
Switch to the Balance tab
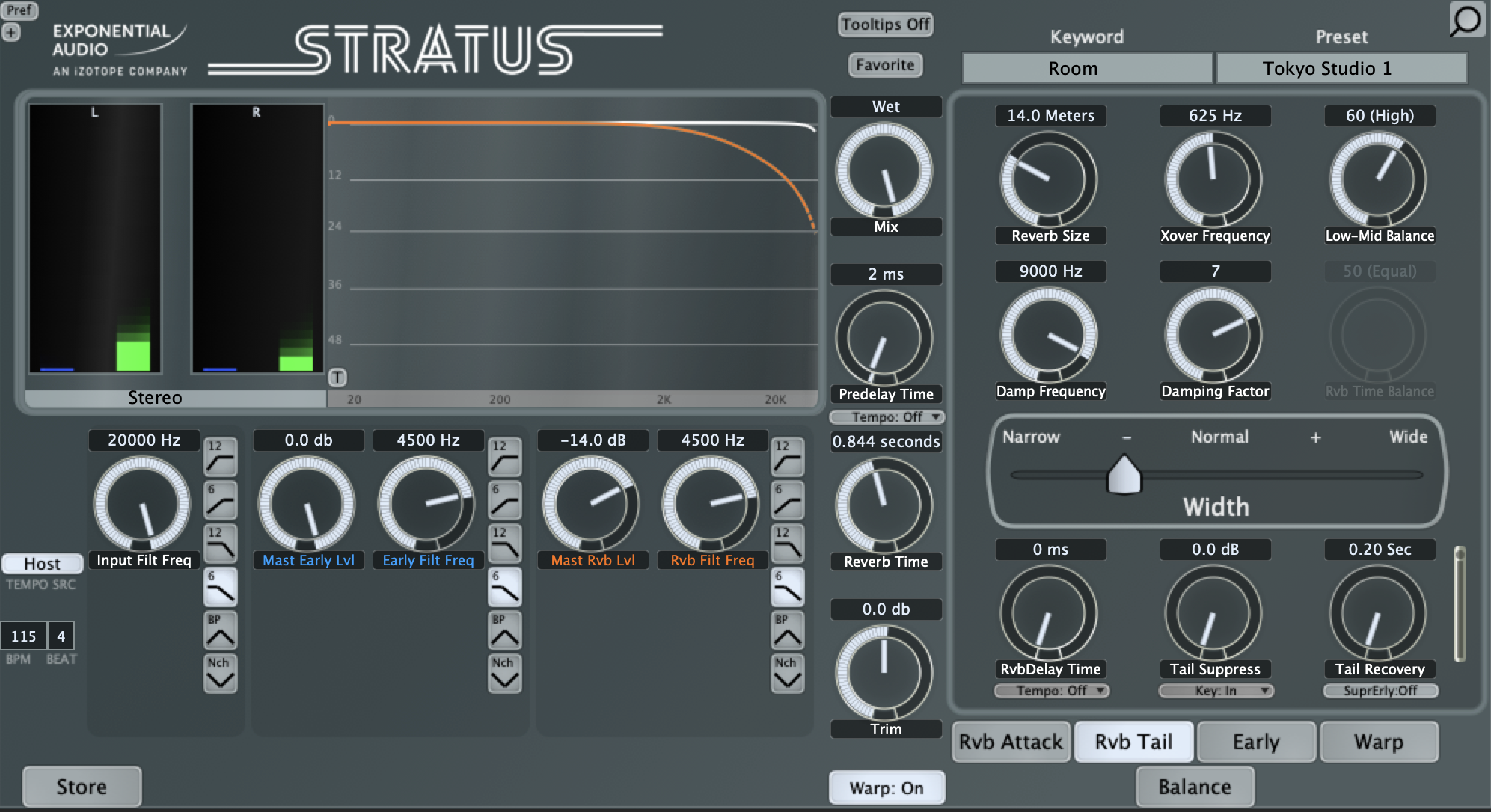pos(1195,787)
